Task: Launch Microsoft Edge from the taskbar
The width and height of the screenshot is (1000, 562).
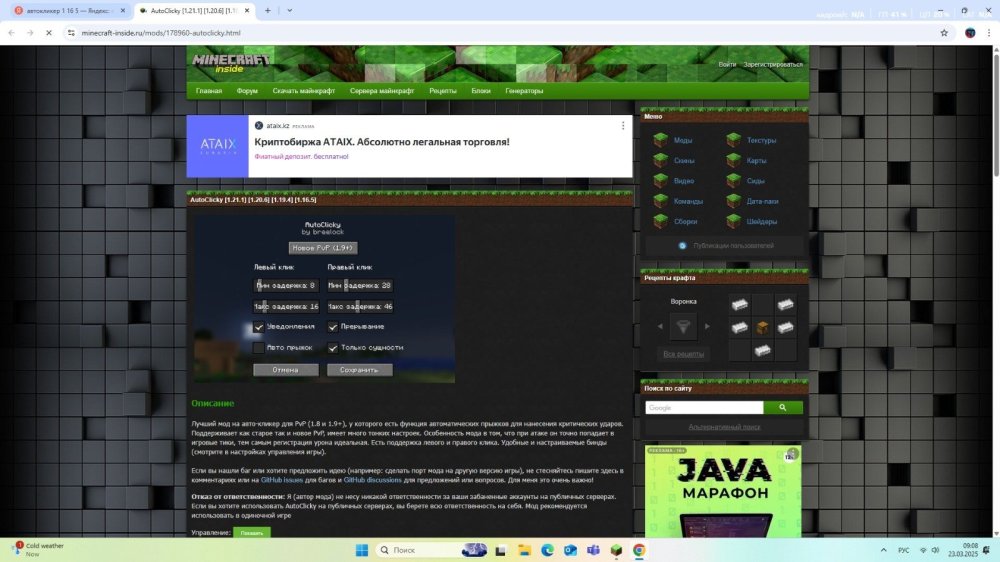Action: click(547, 550)
